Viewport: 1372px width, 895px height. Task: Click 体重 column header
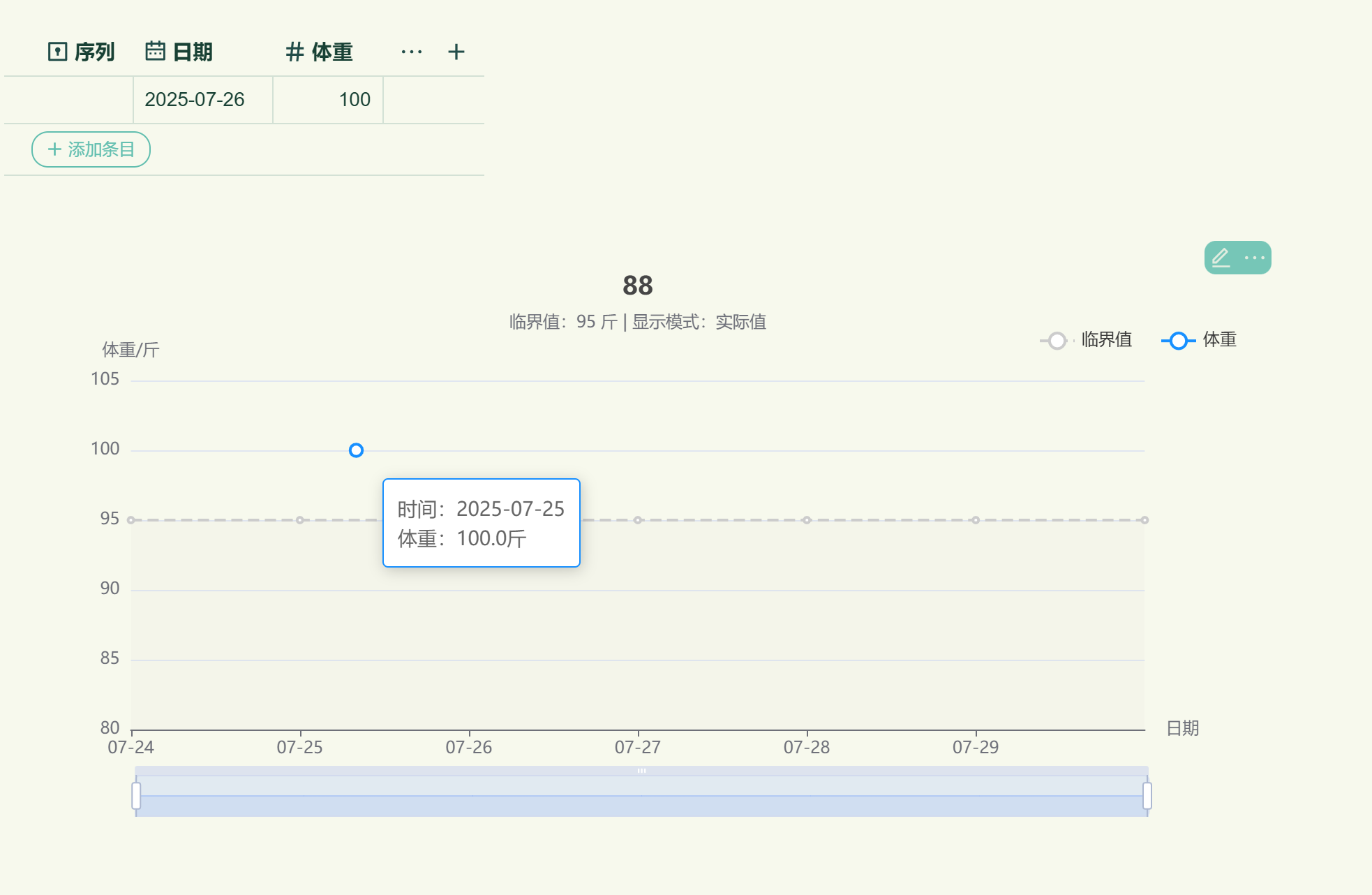pos(331,52)
